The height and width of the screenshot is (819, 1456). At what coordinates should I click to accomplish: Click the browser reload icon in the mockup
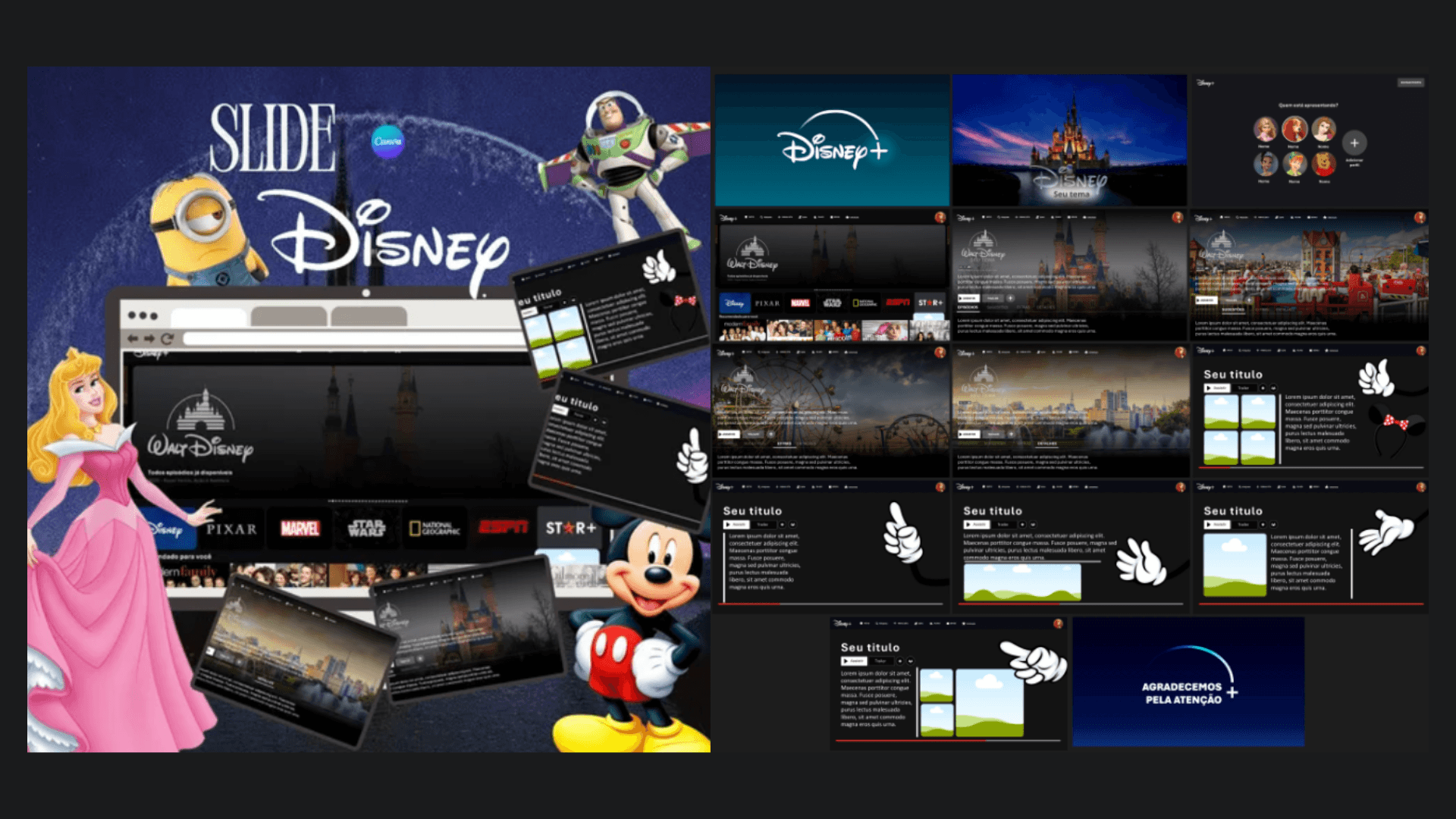pos(168,339)
